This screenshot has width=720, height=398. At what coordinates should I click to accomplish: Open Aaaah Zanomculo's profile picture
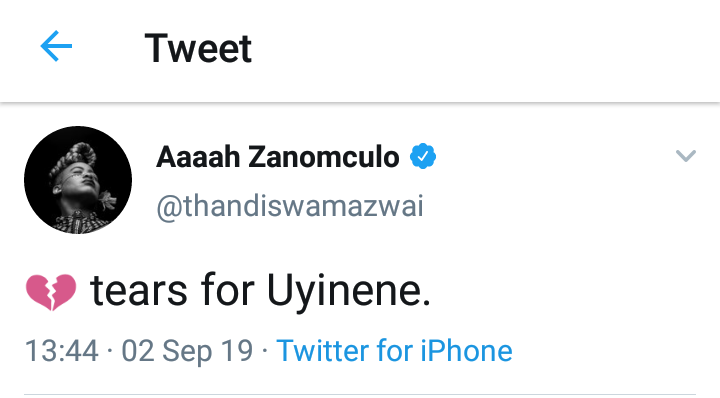pyautogui.click(x=78, y=180)
